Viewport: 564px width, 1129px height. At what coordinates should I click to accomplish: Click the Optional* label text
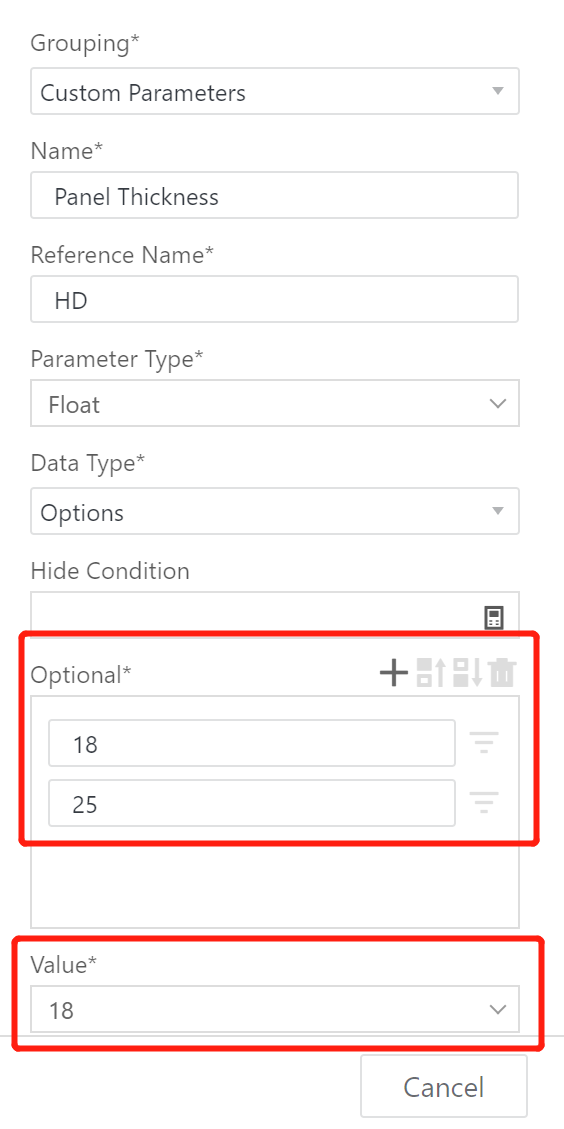tap(81, 675)
